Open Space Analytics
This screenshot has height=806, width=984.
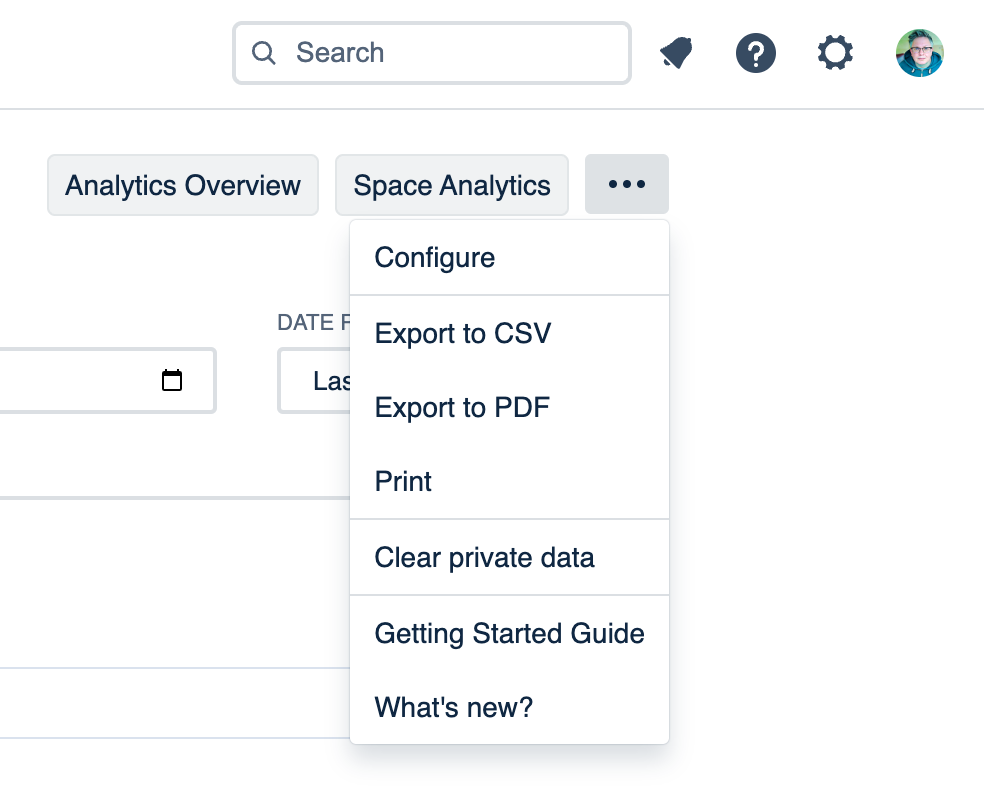coord(451,185)
